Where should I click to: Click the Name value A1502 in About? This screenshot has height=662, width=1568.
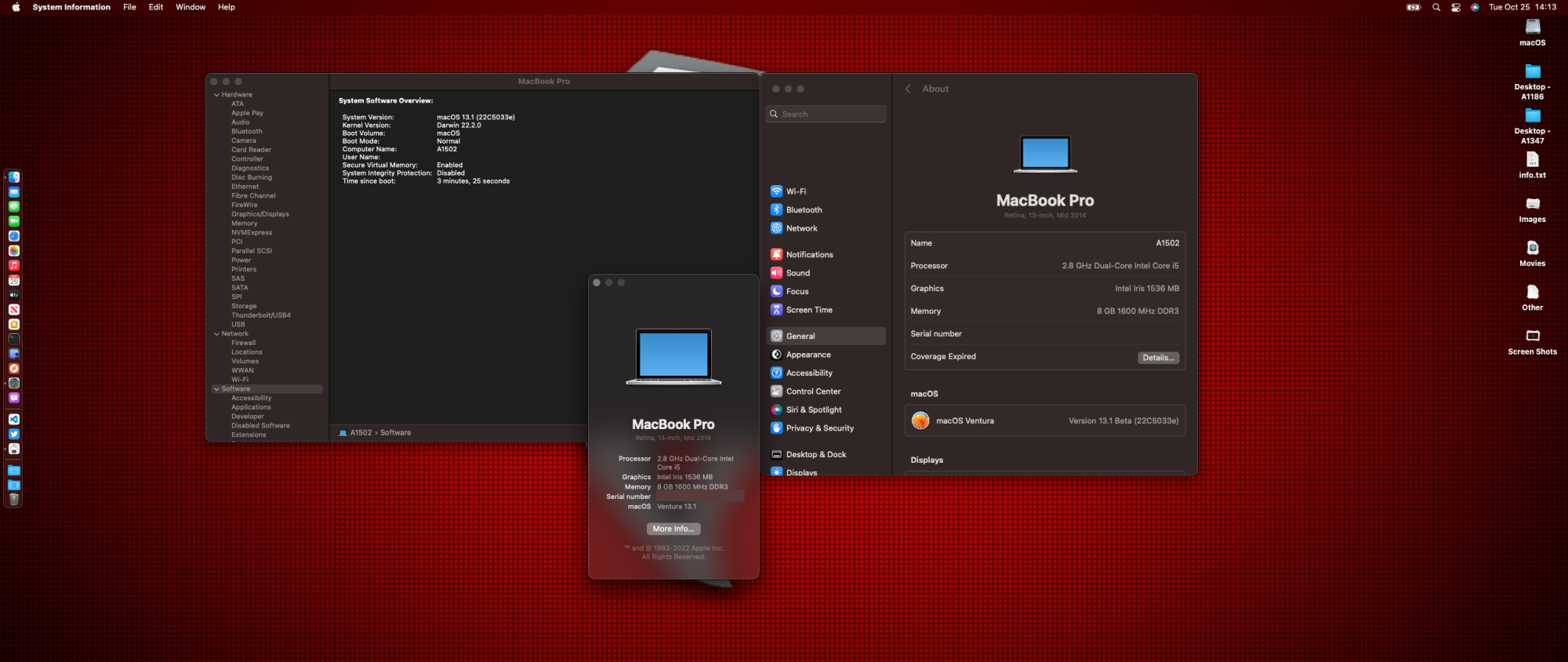(x=1167, y=243)
